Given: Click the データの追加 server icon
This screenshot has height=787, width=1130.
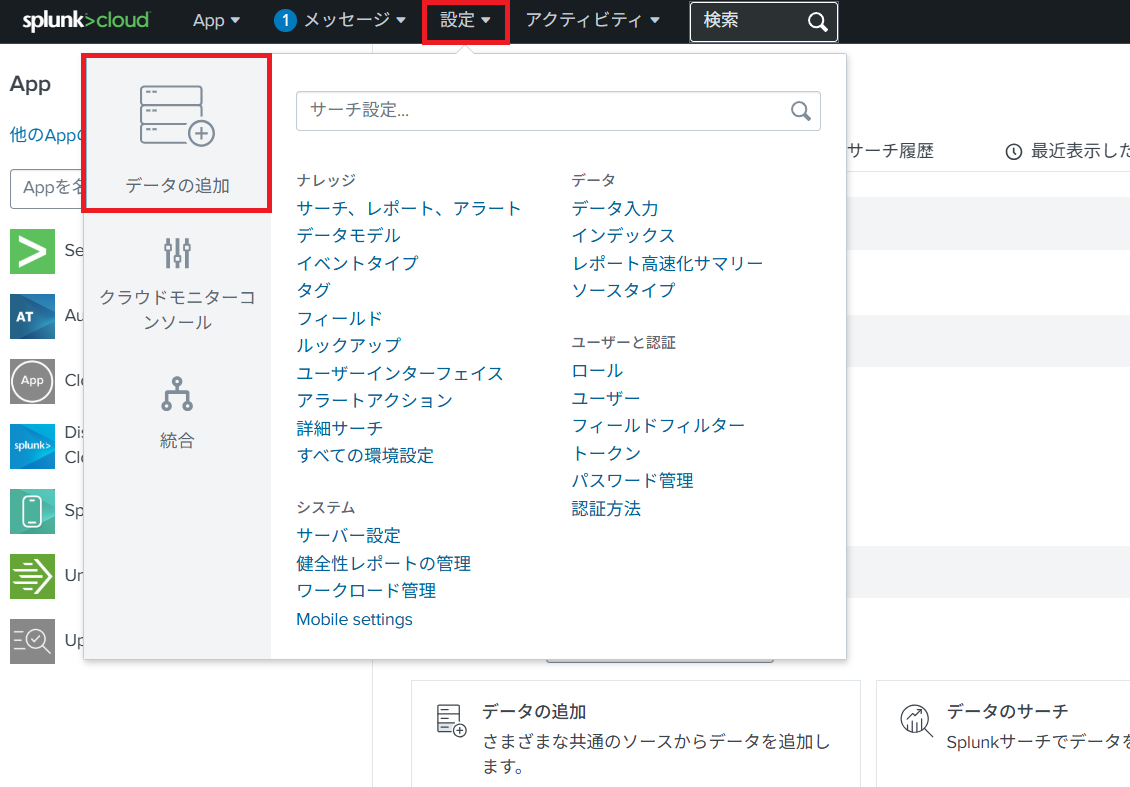Looking at the screenshot, I should [x=177, y=115].
